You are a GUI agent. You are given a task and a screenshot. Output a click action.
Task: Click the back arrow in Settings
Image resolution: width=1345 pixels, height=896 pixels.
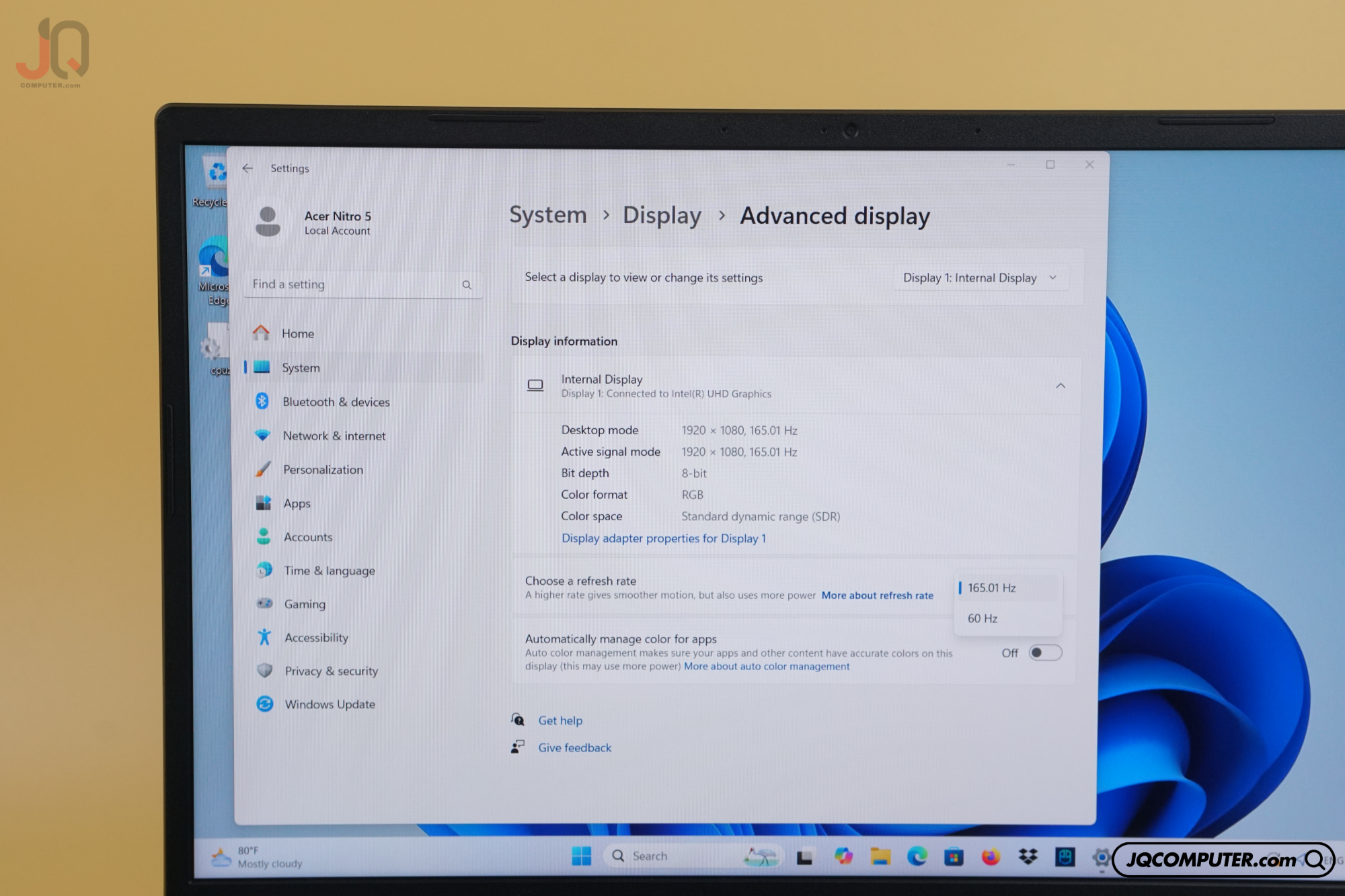247,168
